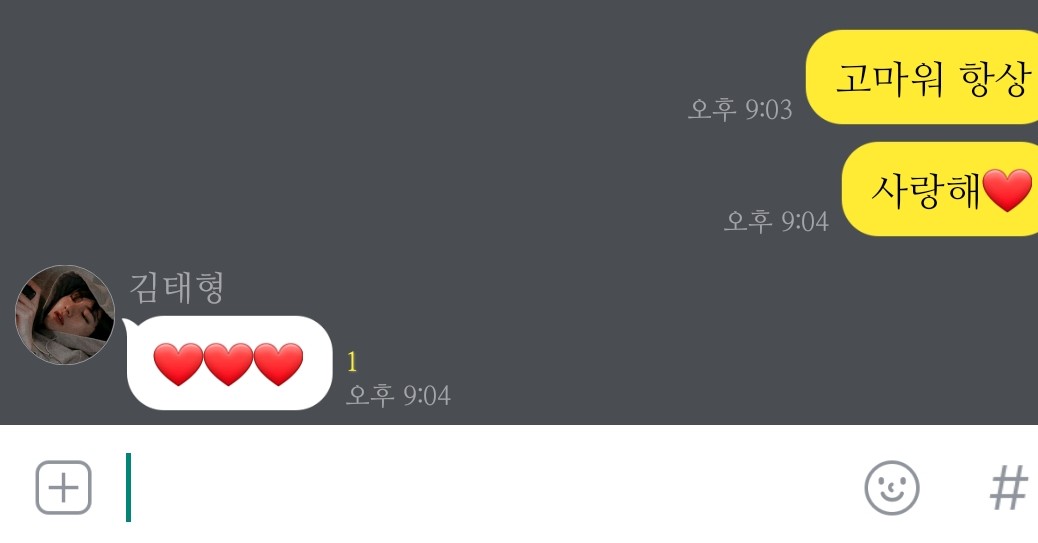Screen dimensions: 1038x543
Task: Click the green text cursor in message box
Action: coord(128,487)
